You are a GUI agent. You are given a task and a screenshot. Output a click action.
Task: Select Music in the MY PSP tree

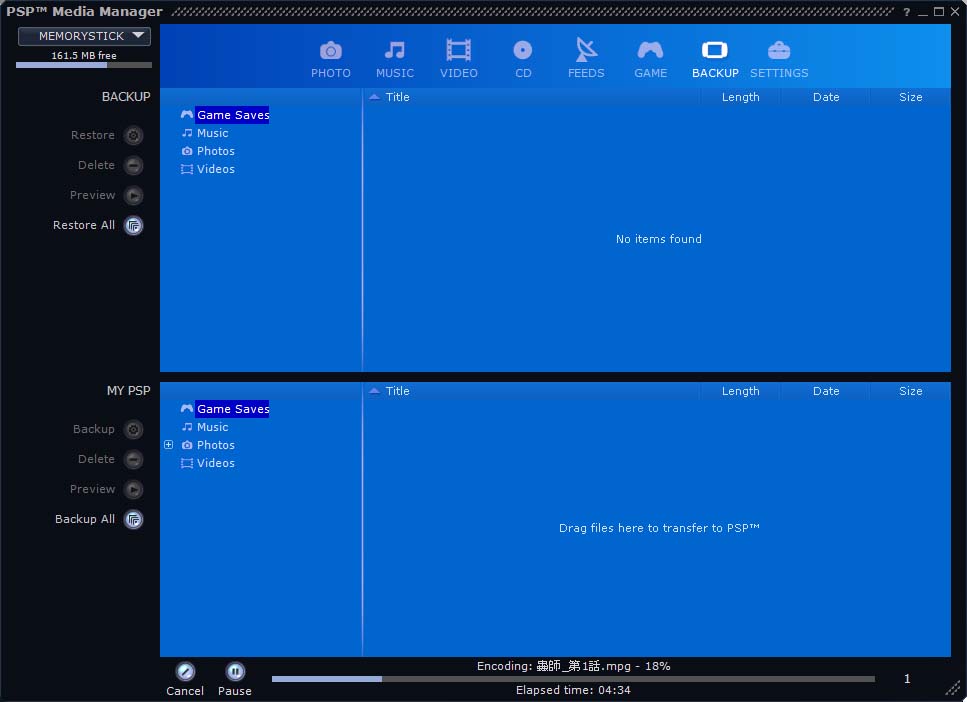click(212, 427)
